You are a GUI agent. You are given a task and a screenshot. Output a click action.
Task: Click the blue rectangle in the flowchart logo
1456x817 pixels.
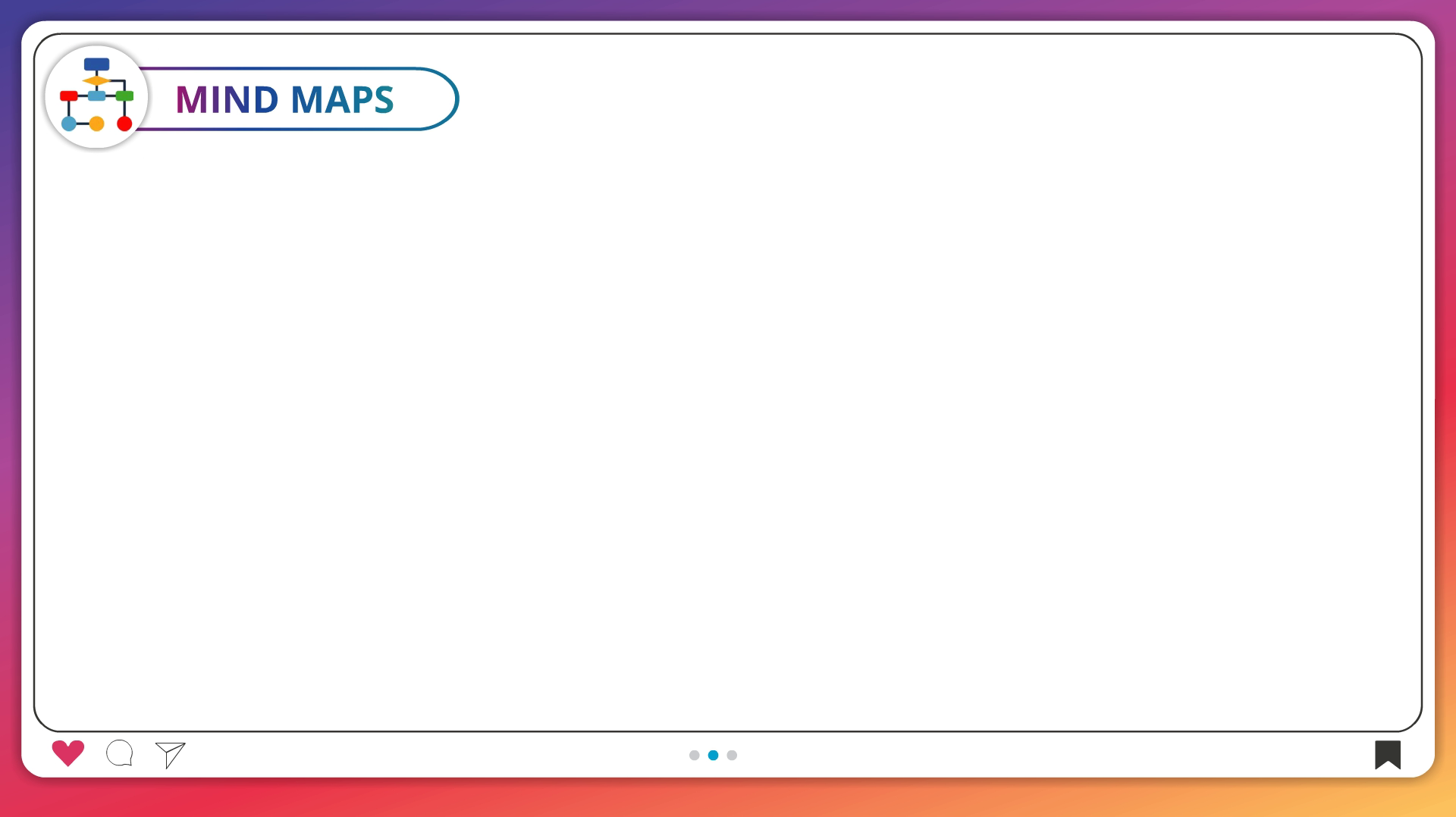(96, 64)
